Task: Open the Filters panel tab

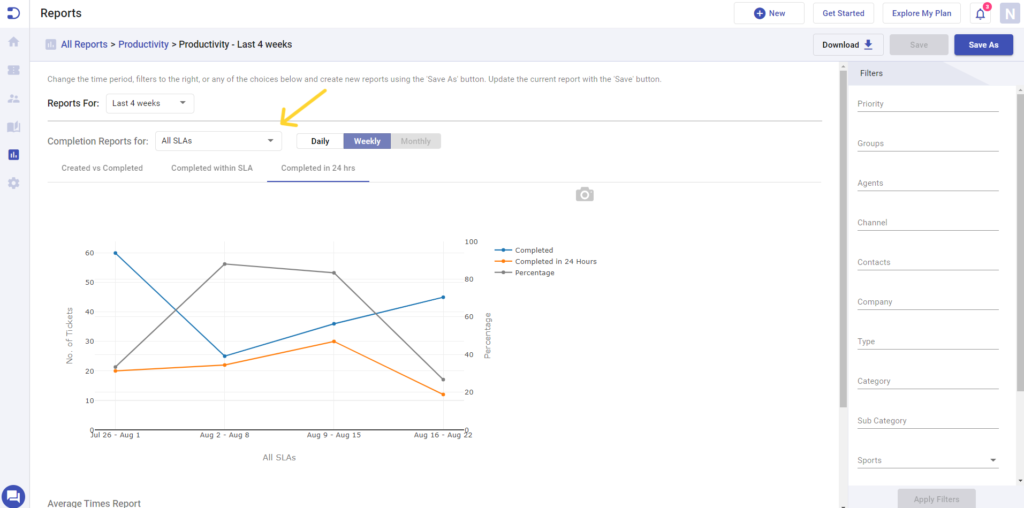Action: pyautogui.click(x=871, y=73)
